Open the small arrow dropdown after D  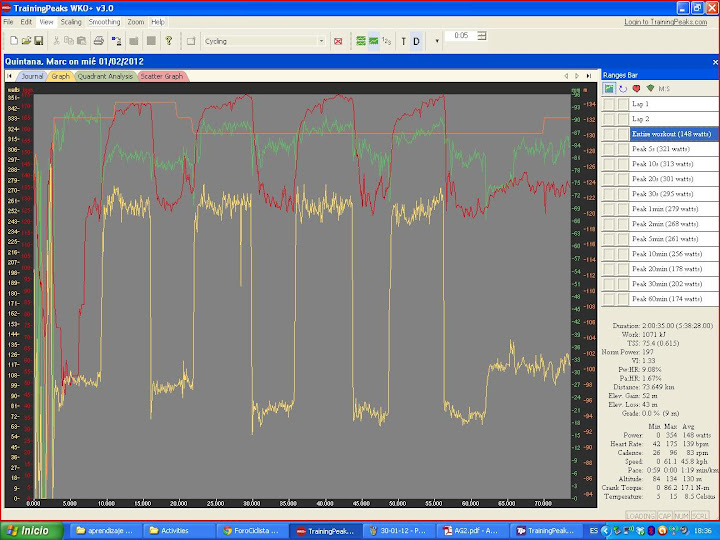point(437,41)
